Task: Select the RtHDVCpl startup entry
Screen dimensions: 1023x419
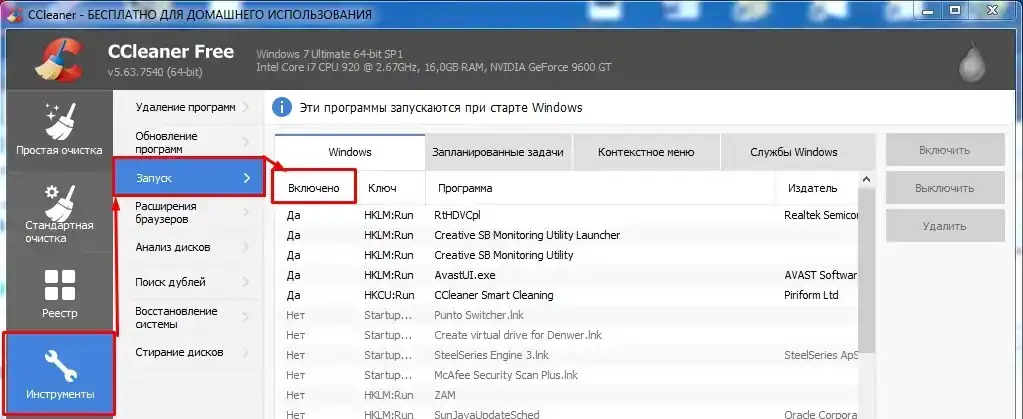Action: 566,215
